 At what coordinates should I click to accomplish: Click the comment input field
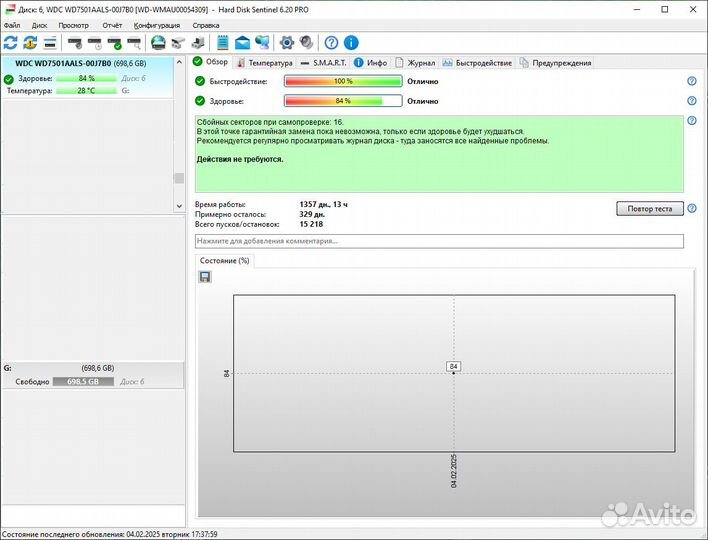point(439,241)
